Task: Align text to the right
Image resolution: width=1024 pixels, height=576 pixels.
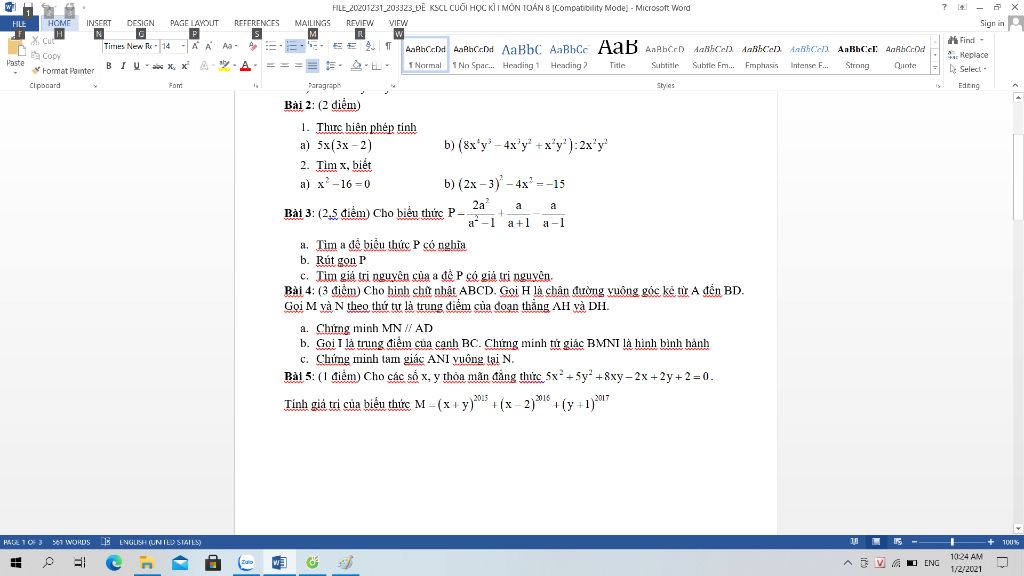Action: [x=298, y=66]
